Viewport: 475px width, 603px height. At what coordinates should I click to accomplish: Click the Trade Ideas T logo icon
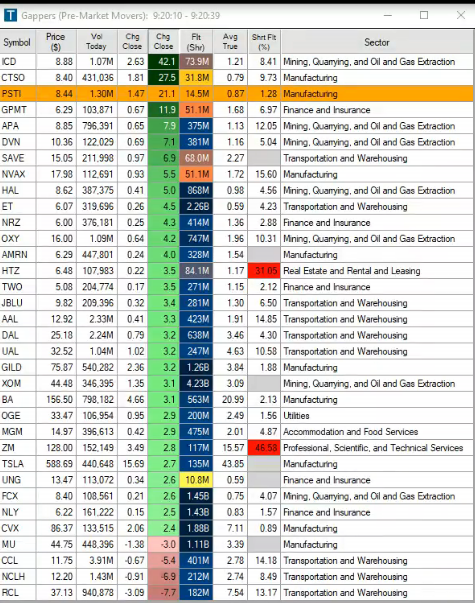click(x=10, y=16)
